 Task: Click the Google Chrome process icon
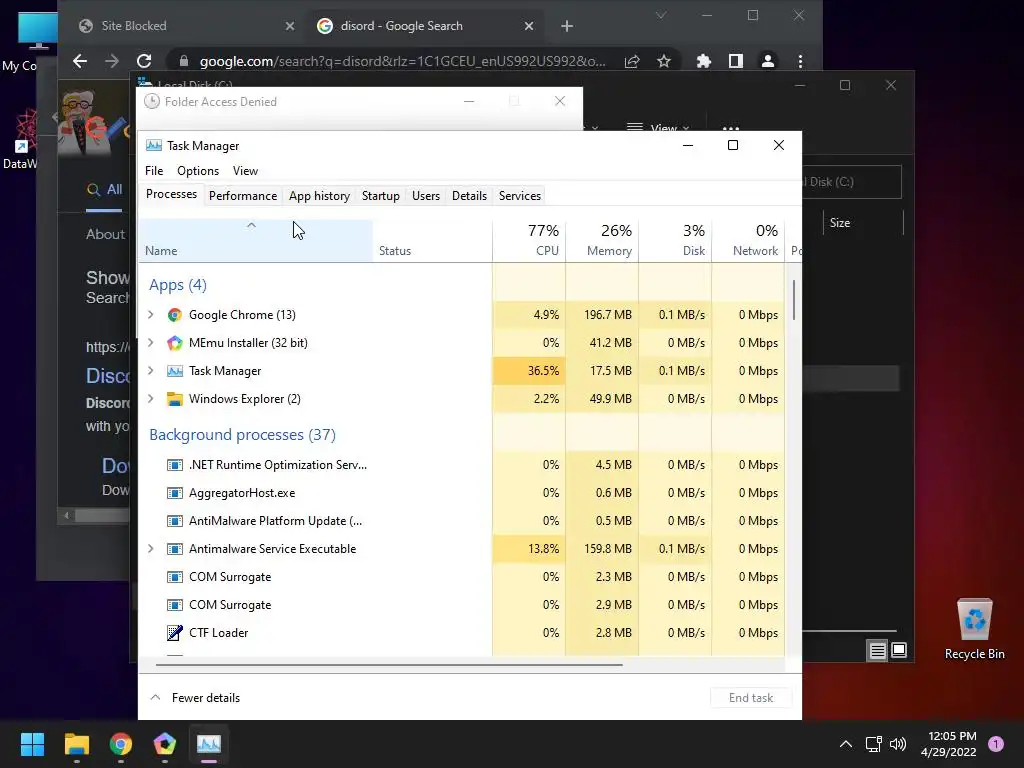[x=174, y=315]
